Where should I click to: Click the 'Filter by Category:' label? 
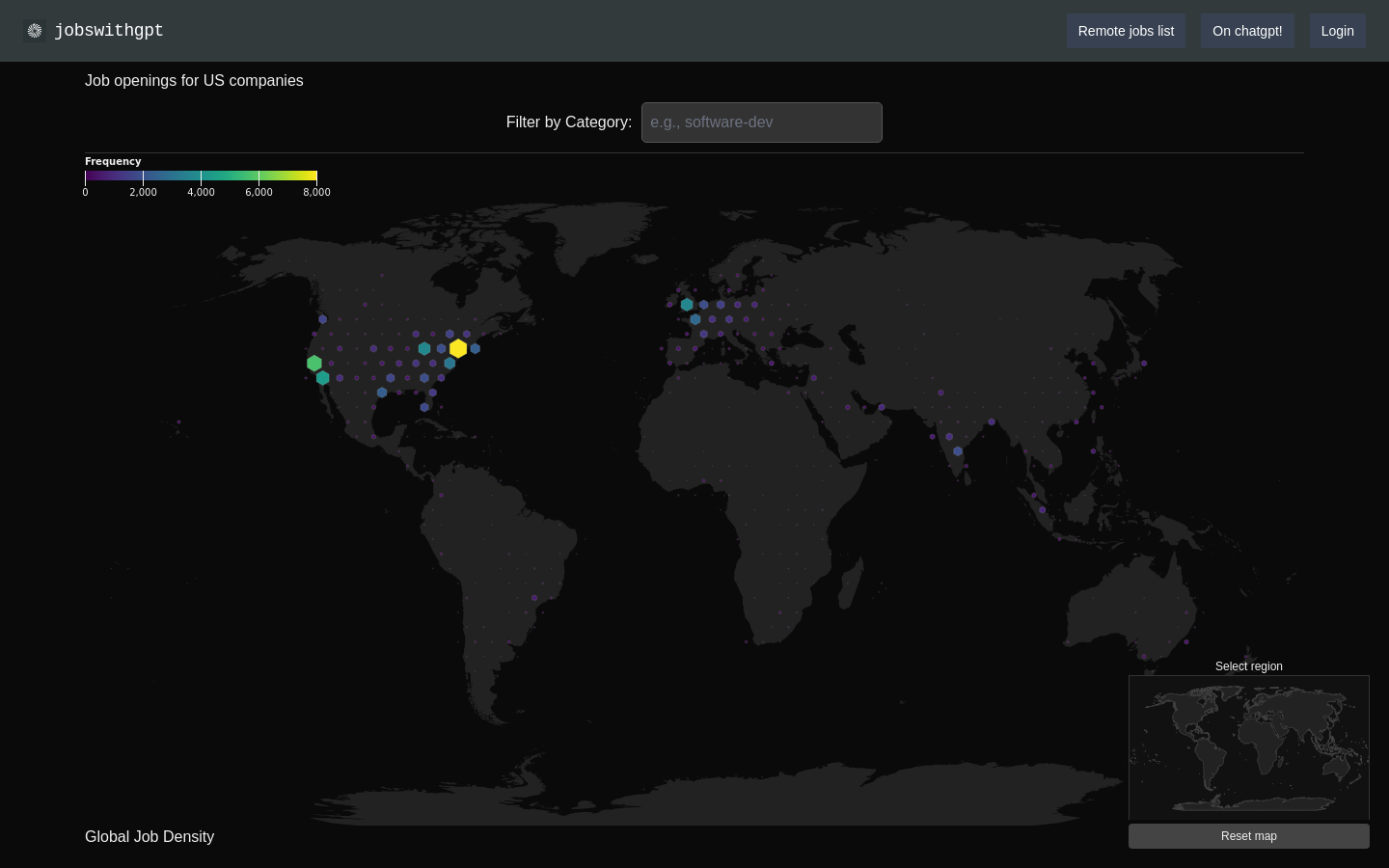tap(569, 122)
